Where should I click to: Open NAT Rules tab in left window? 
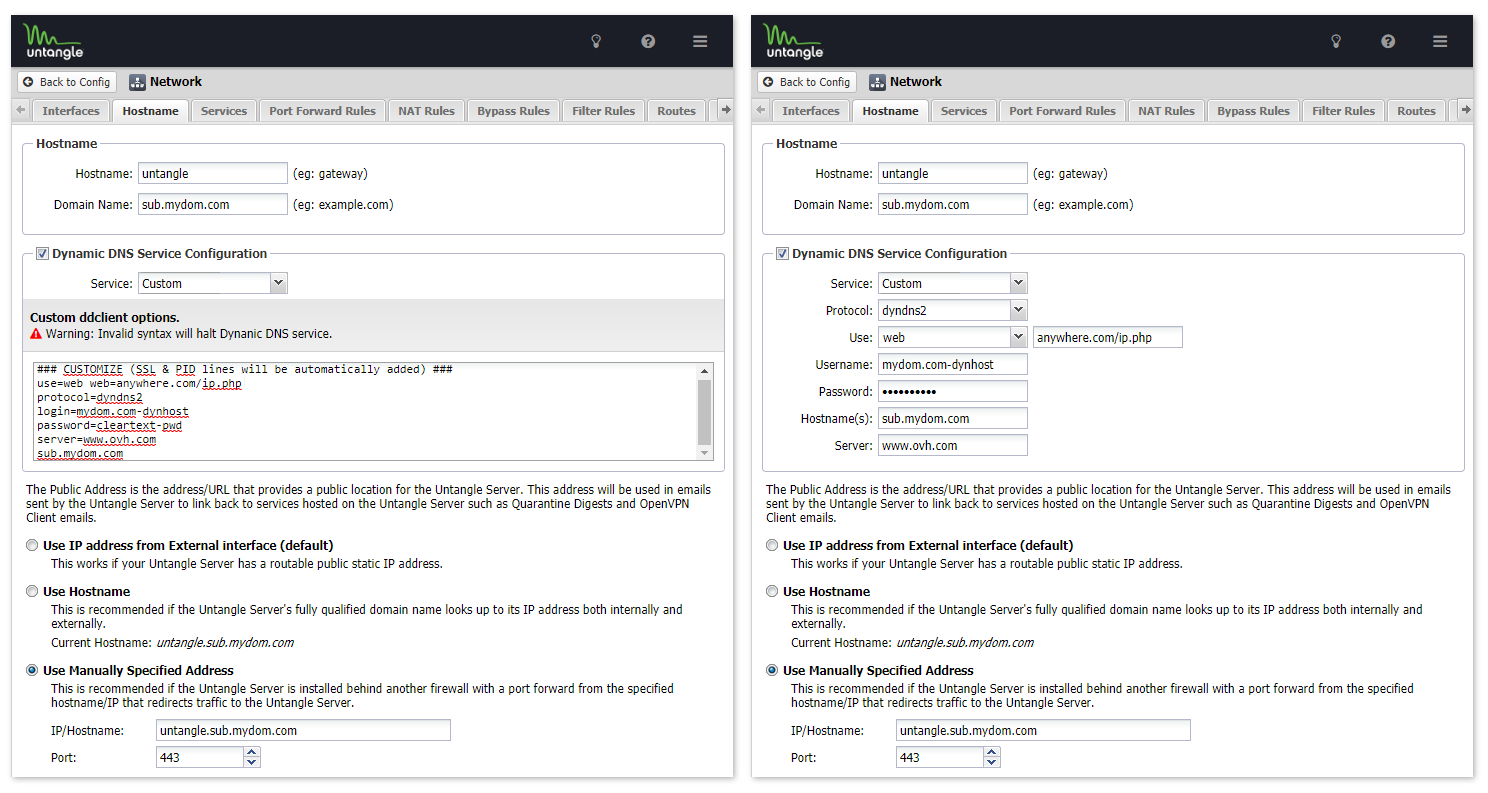(426, 111)
